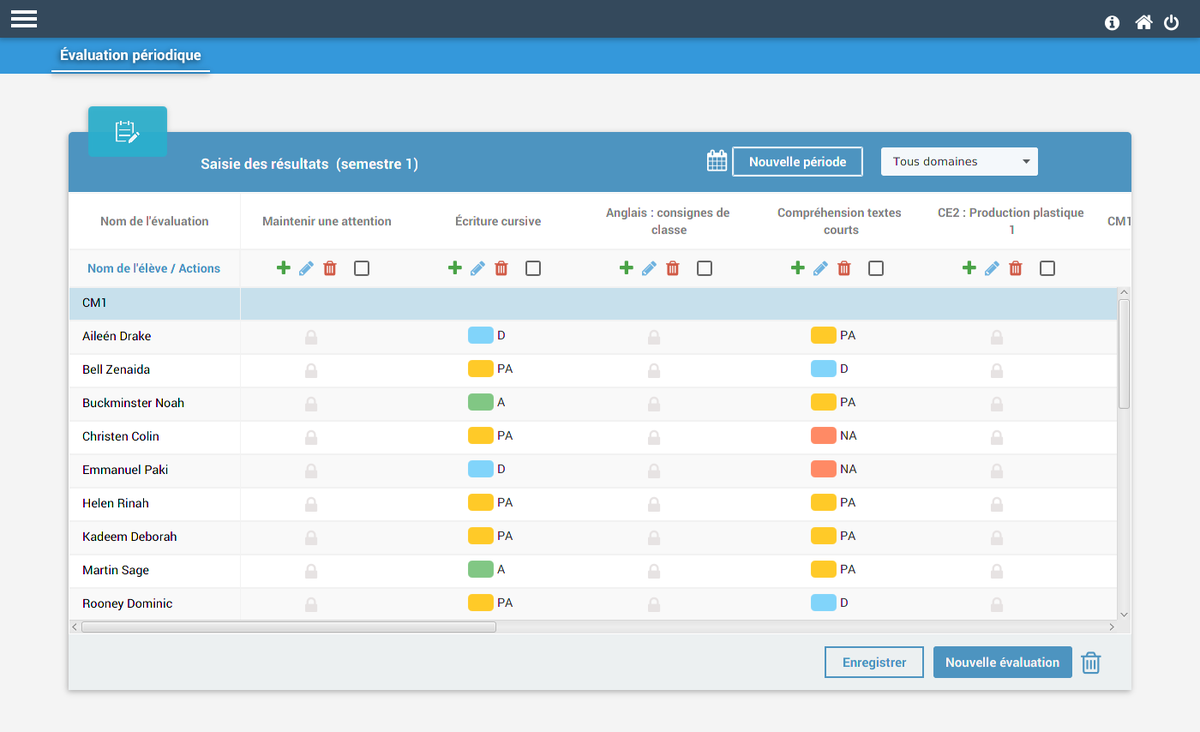Screen dimensions: 1200x732
Task: Click the notepad edit icon badge
Action: 127,131
